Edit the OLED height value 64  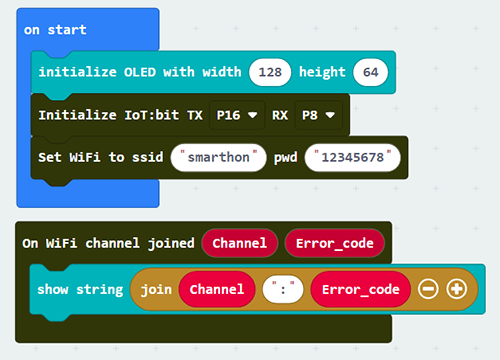click(371, 72)
